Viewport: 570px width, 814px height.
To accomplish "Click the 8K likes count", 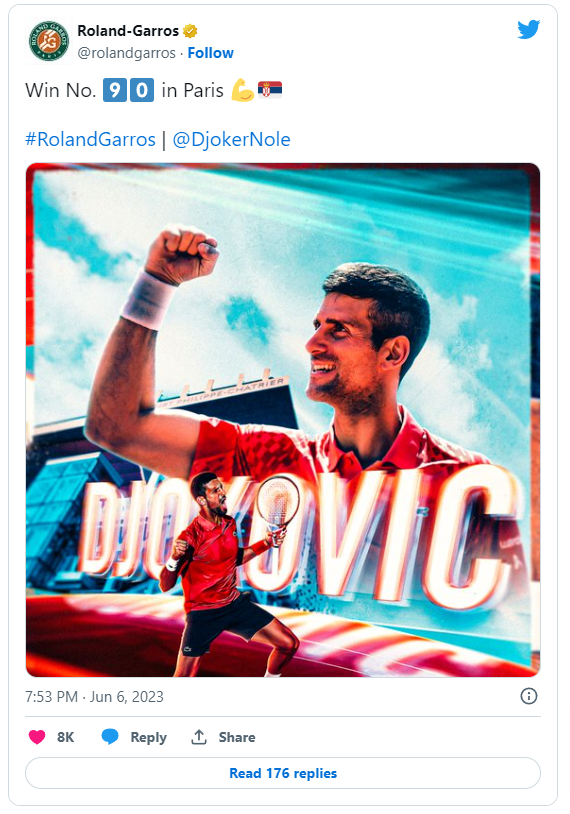I will 65,737.
